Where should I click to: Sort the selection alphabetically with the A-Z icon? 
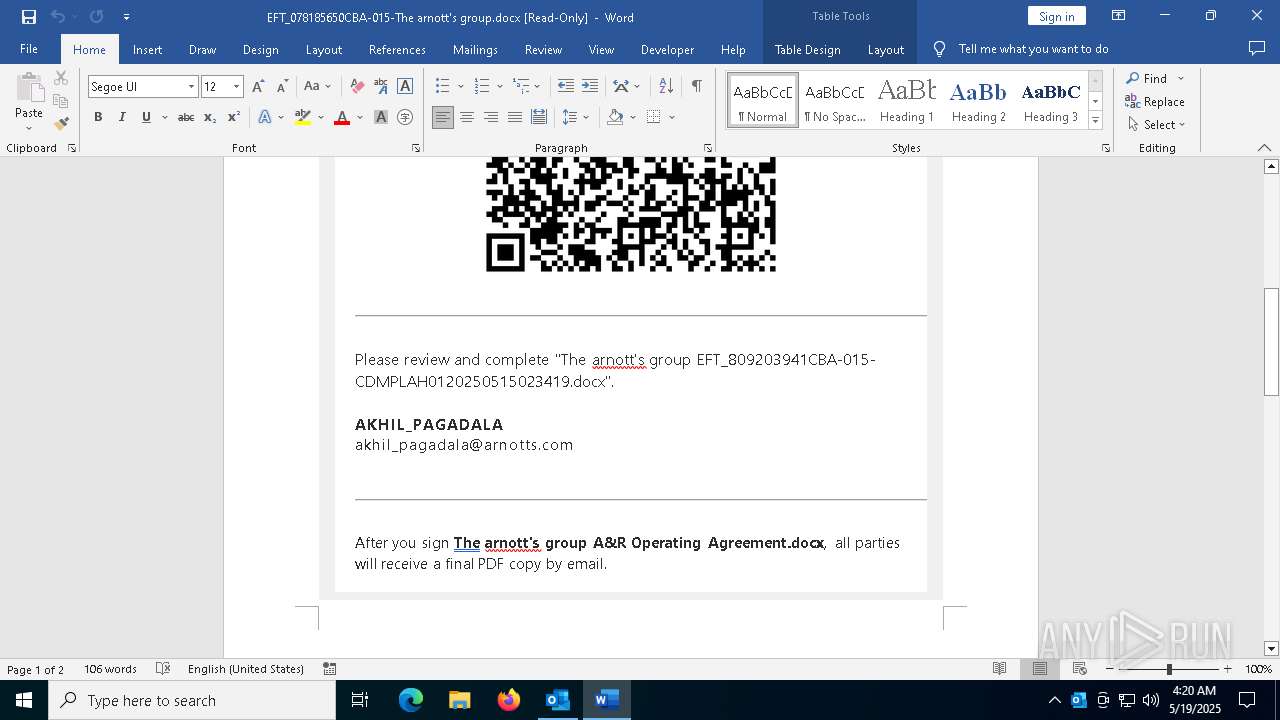(x=666, y=87)
